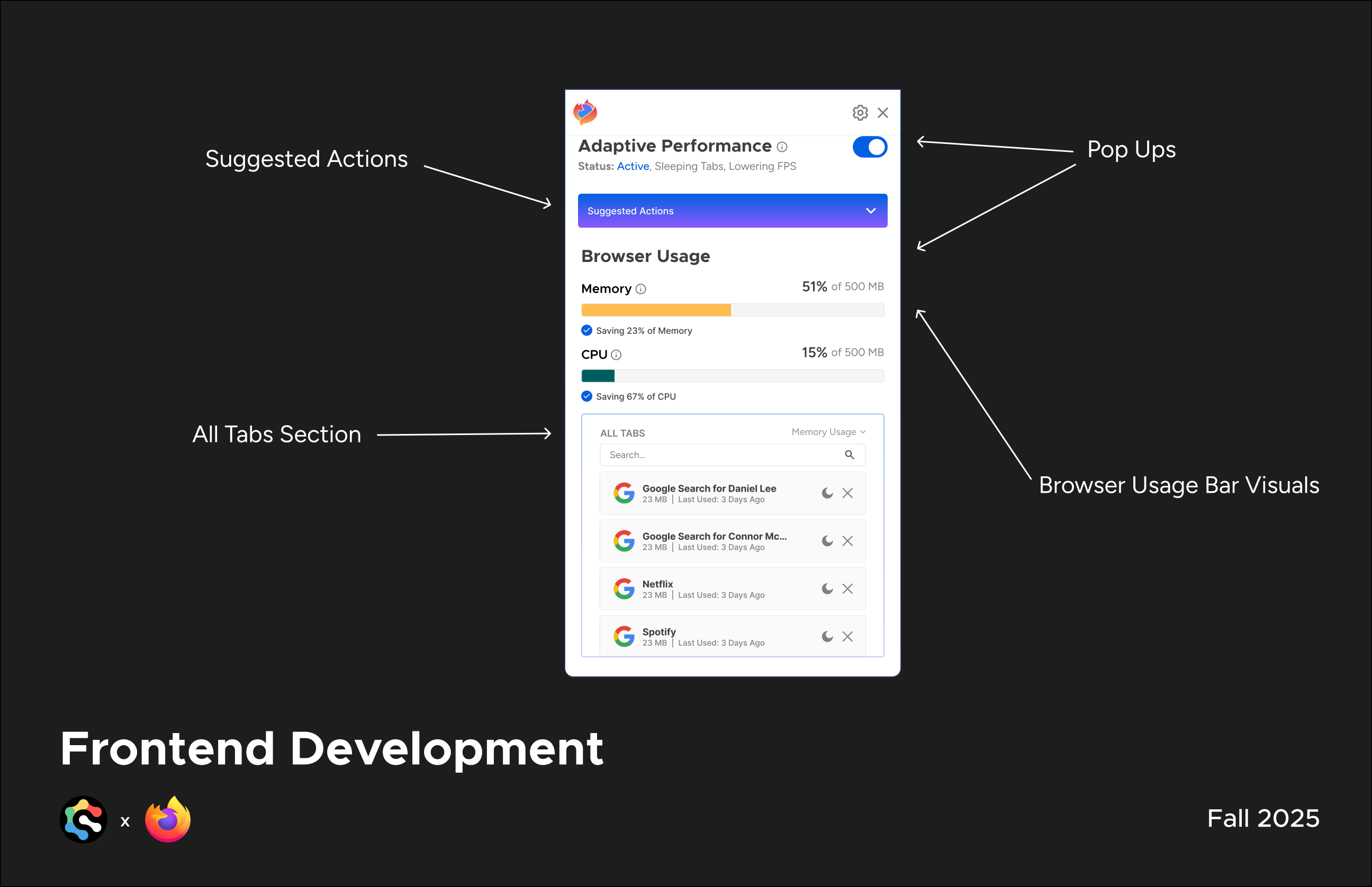This screenshot has width=1372, height=887.
Task: Select the Spotify tab title
Action: coord(659,632)
